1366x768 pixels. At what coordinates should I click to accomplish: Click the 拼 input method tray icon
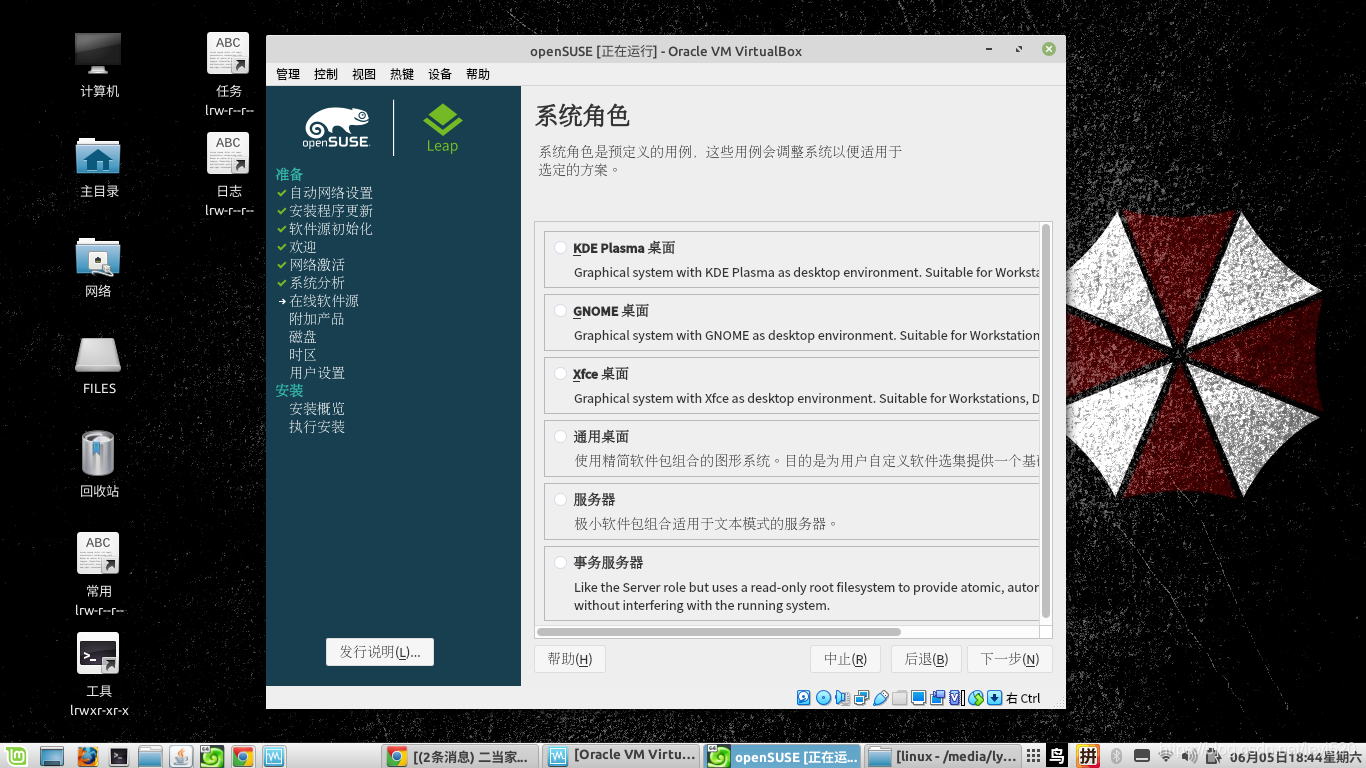(x=1087, y=756)
